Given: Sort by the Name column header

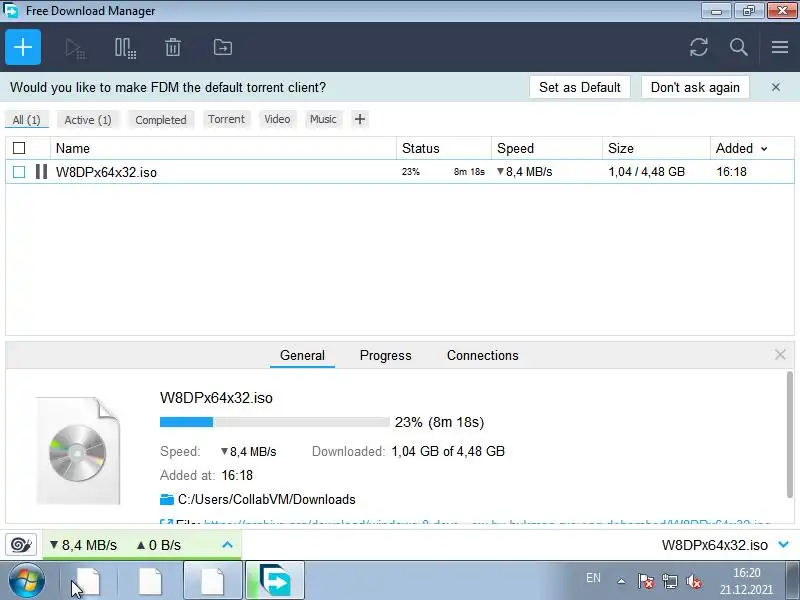Looking at the screenshot, I should coord(223,148).
